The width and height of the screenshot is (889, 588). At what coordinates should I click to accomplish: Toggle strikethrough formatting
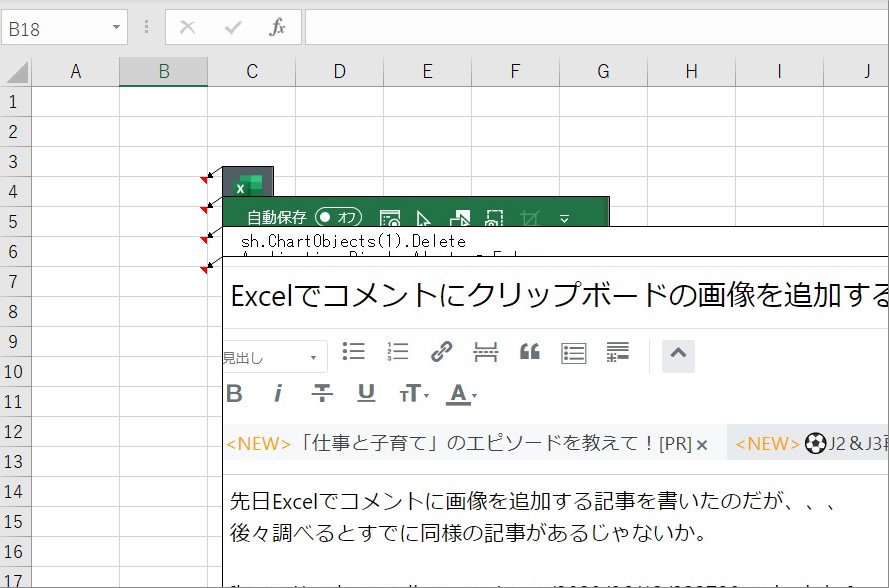point(322,393)
